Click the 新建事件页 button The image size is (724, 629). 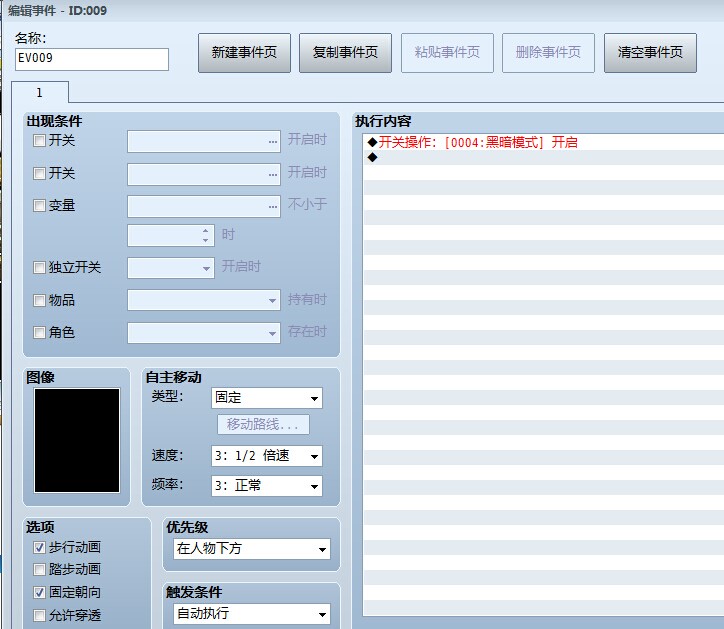244,53
